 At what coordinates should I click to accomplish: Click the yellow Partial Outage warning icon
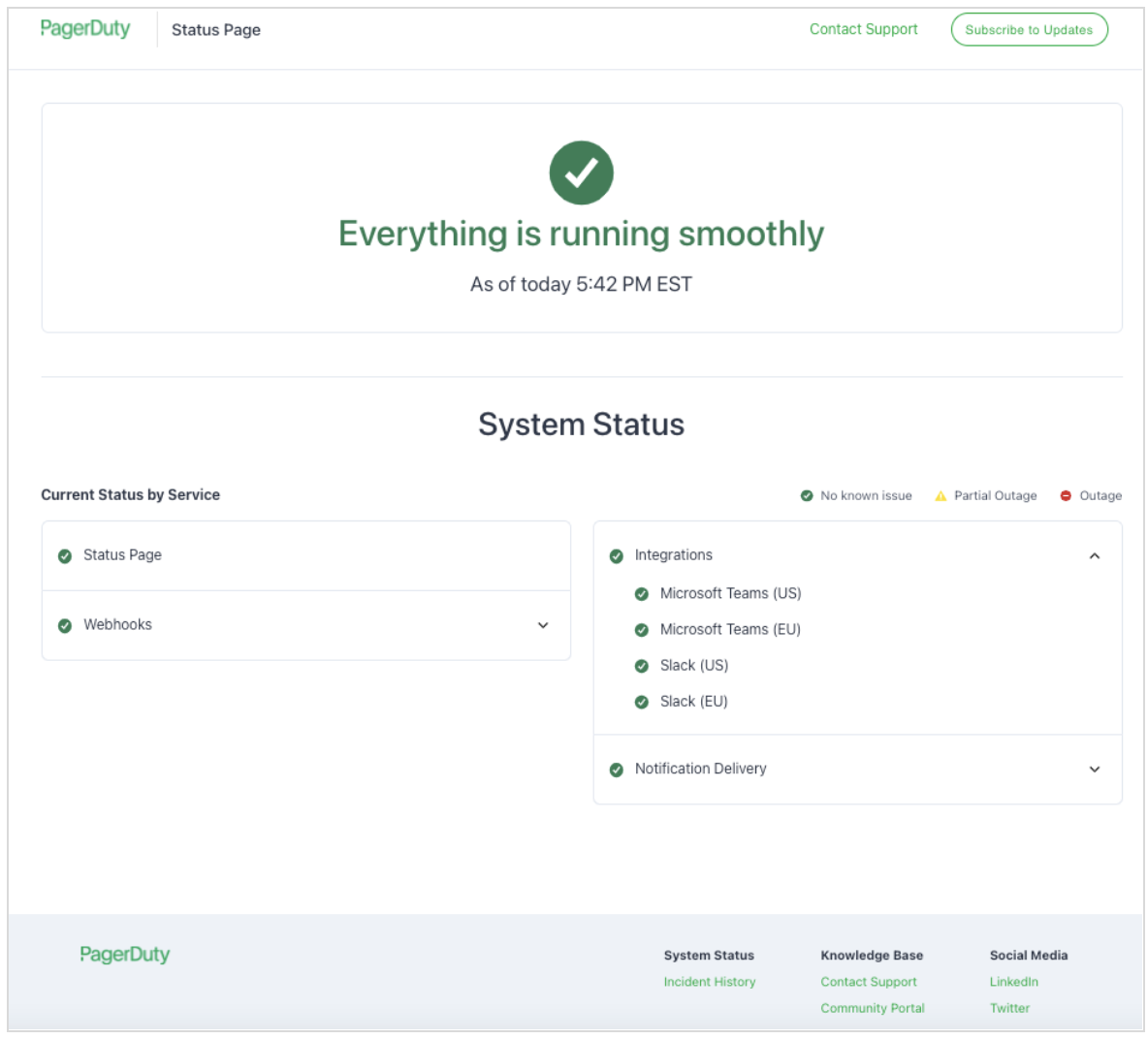pos(941,496)
